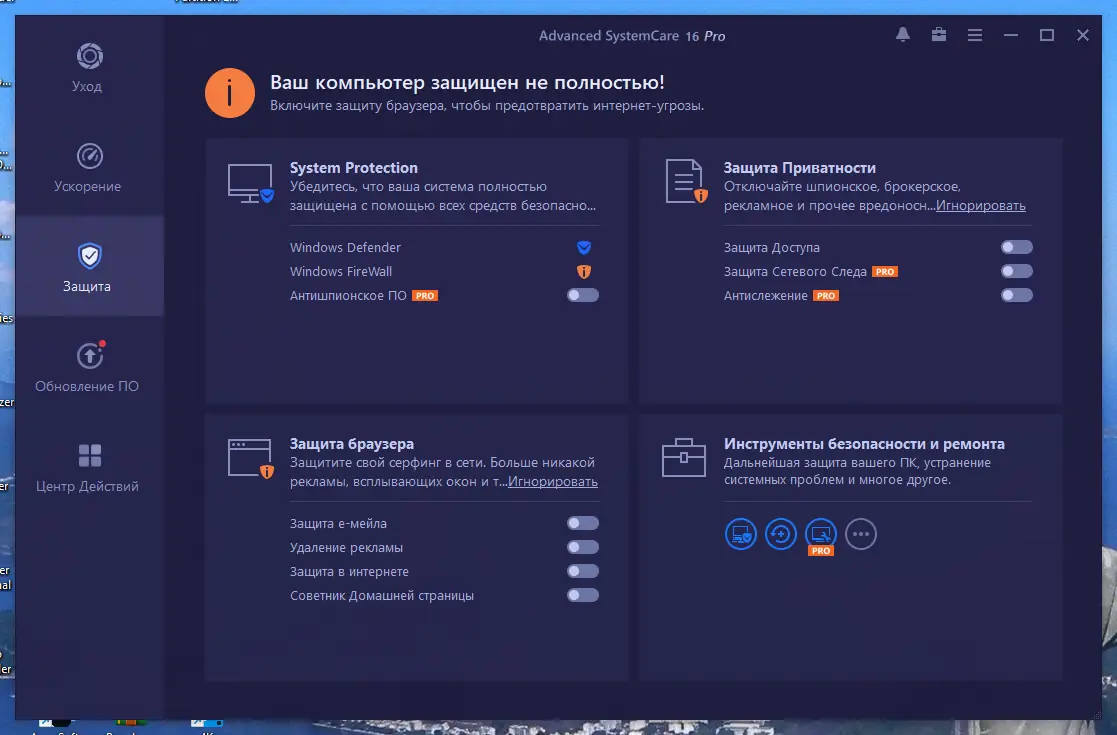The image size is (1117, 735).
Task: Click the System Protection heading
Action: [x=353, y=168]
